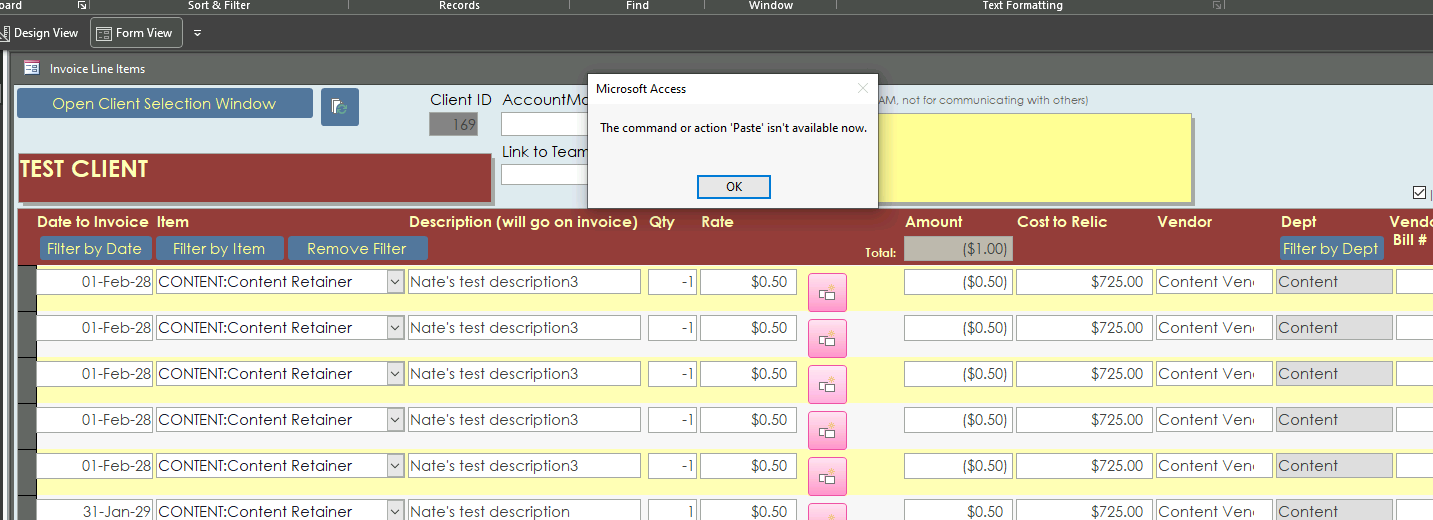Click the second row's Description field
Screen dimensions: 1433x520
[x=524, y=328]
